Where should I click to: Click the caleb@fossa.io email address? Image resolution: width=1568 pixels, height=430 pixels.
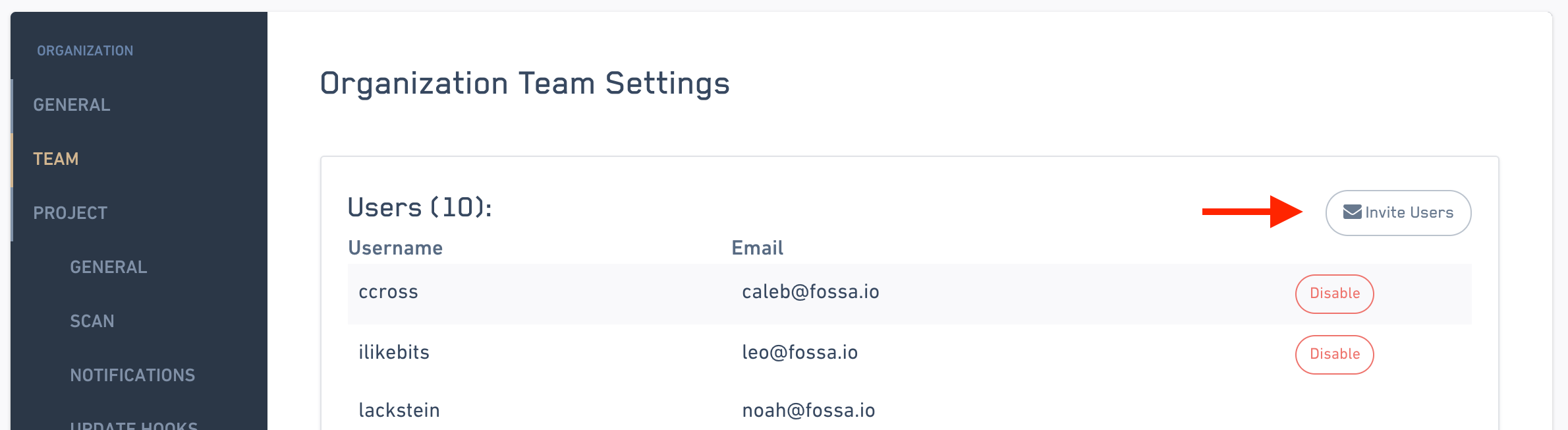(810, 292)
